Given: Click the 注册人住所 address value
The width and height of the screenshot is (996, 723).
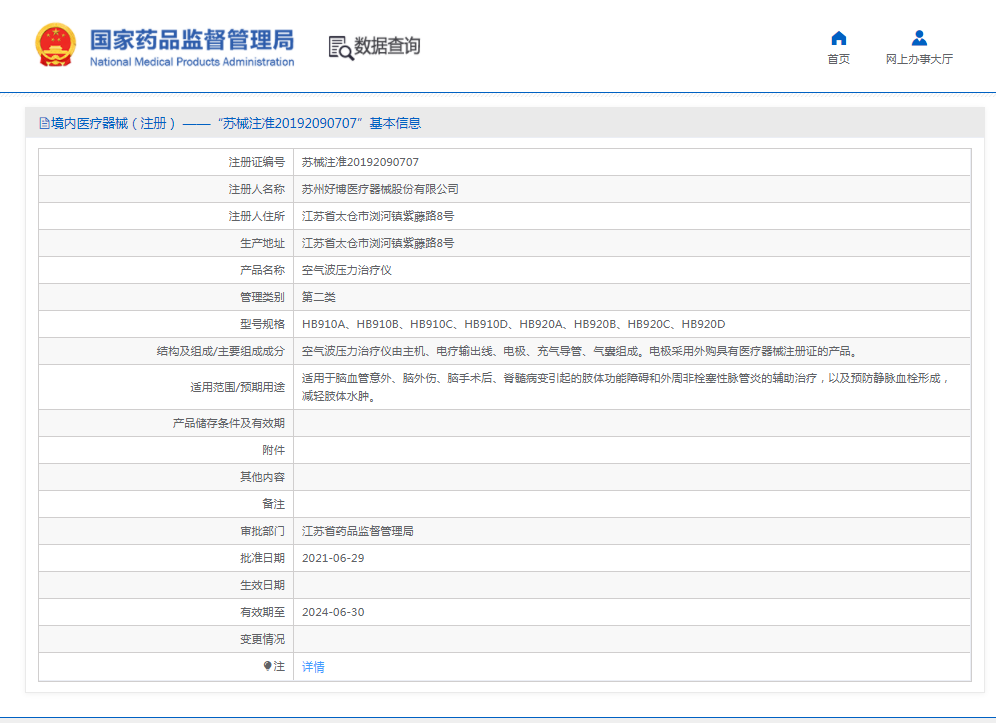Looking at the screenshot, I should pyautogui.click(x=378, y=216).
